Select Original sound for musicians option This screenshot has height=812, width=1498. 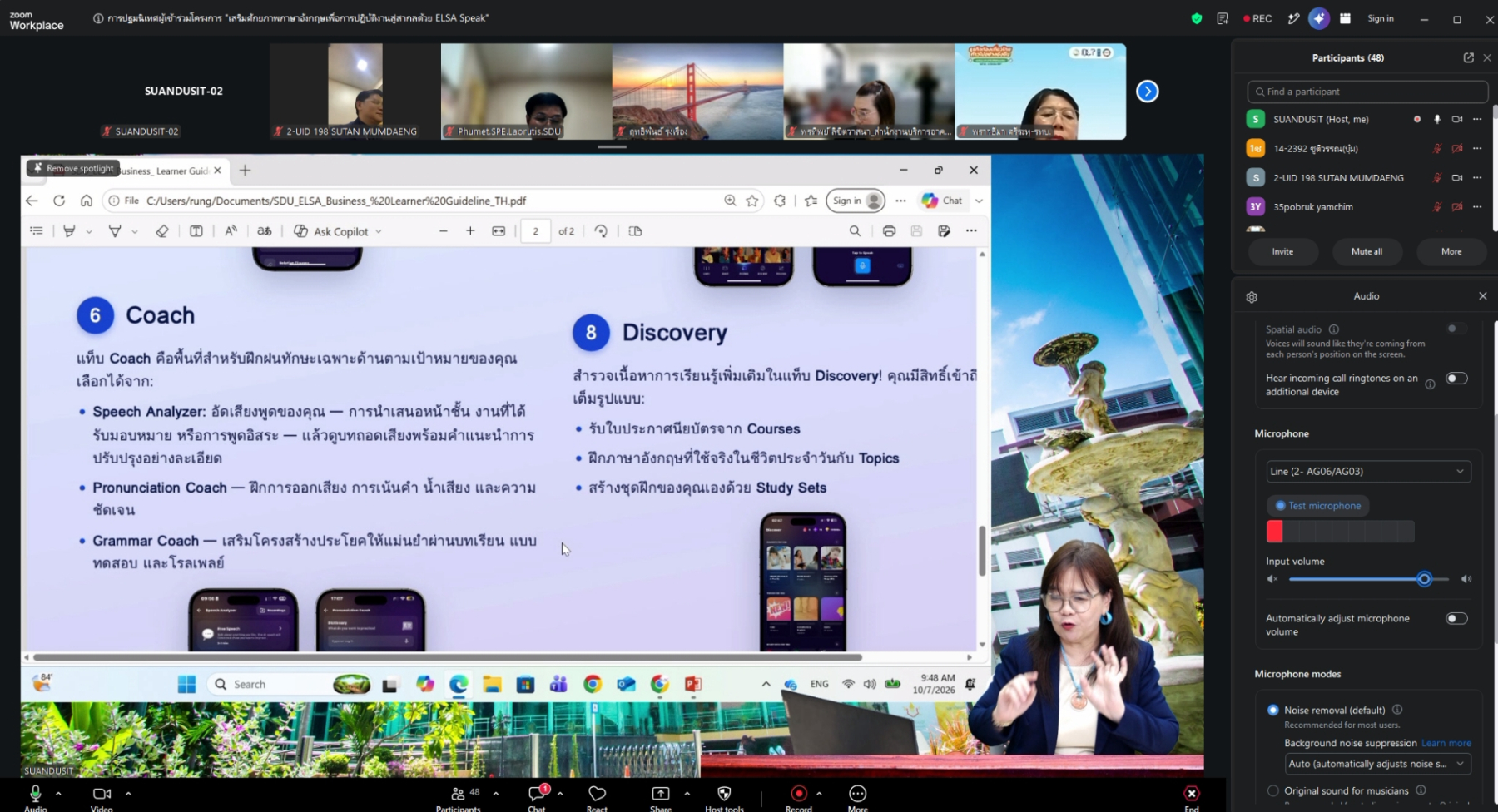1272,790
